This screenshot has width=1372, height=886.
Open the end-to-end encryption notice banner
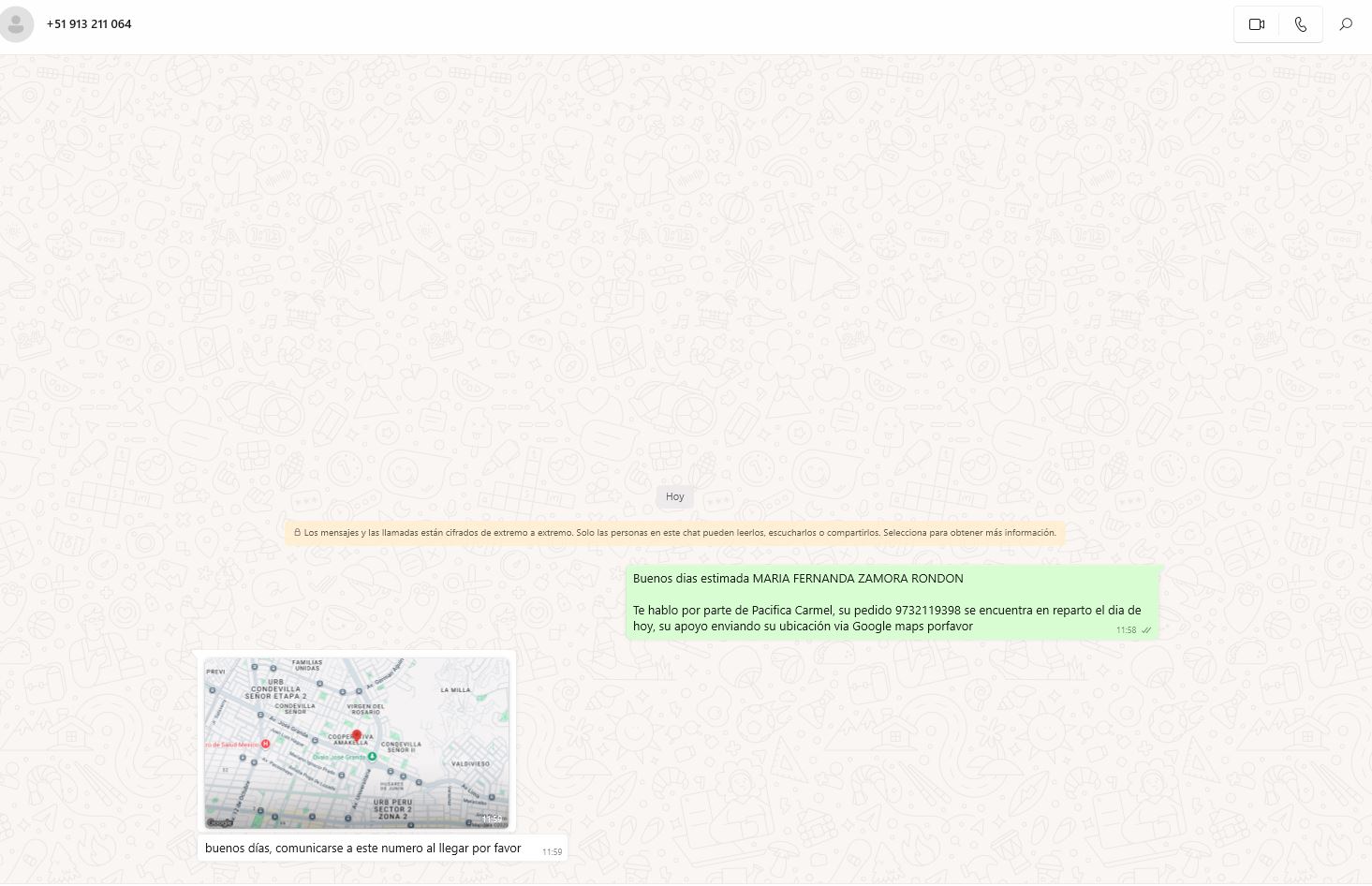coord(674,533)
